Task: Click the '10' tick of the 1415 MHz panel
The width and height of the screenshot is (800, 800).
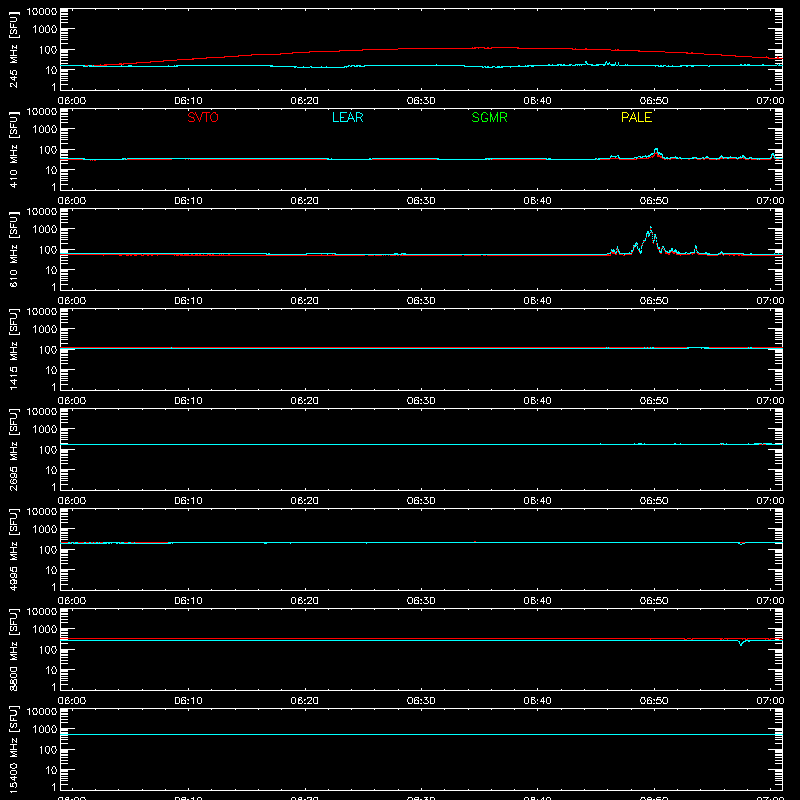Action: [x=51, y=370]
